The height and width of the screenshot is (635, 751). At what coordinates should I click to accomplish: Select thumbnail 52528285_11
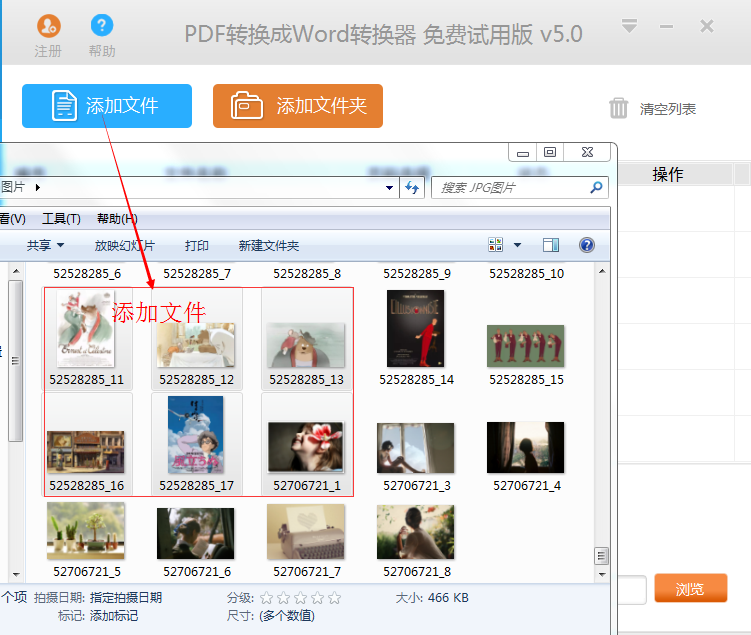click(86, 329)
